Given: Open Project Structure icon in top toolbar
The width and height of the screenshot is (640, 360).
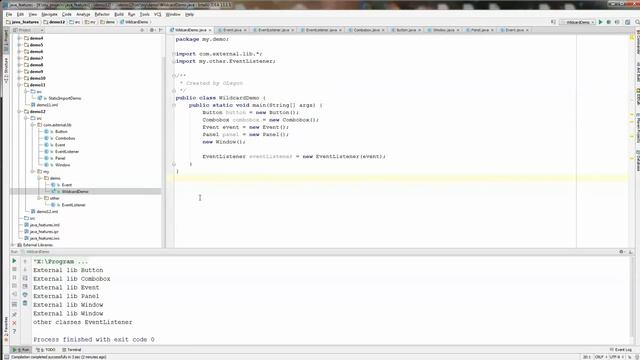Looking at the screenshot, I should tap(628, 22).
